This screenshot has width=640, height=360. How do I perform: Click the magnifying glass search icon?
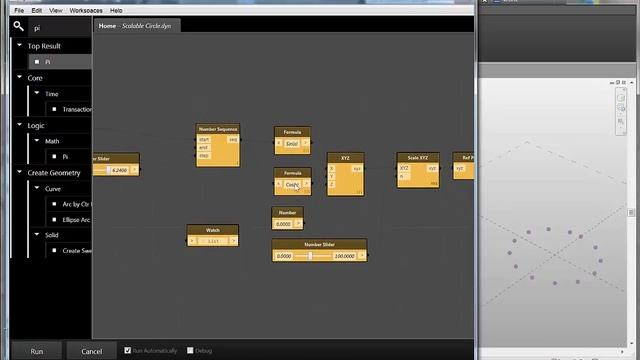[x=18, y=27]
